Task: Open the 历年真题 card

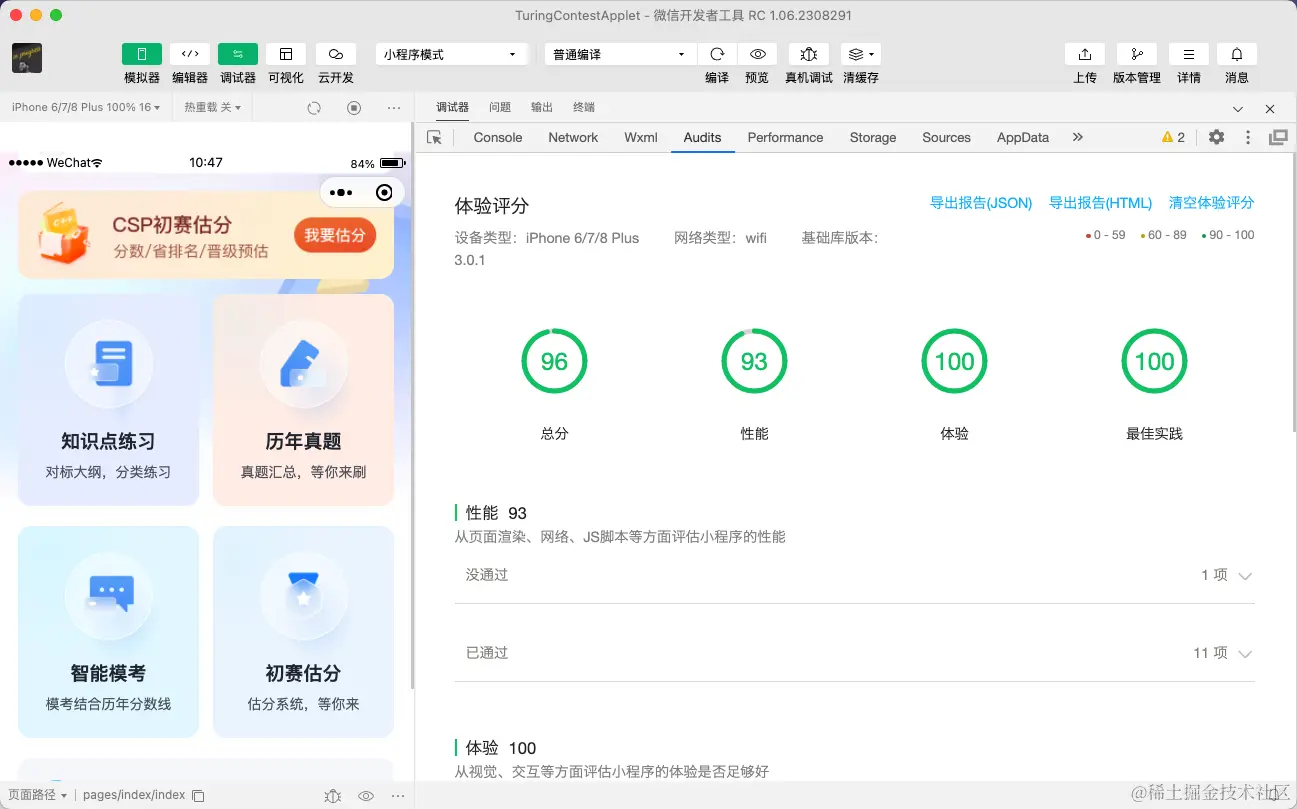Action: (303, 400)
